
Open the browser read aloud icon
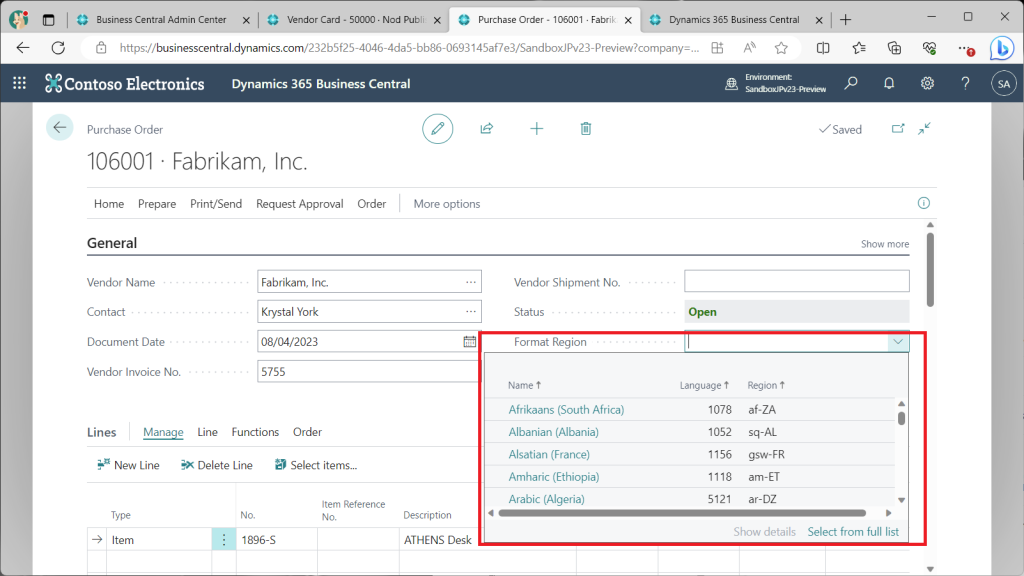tap(750, 48)
